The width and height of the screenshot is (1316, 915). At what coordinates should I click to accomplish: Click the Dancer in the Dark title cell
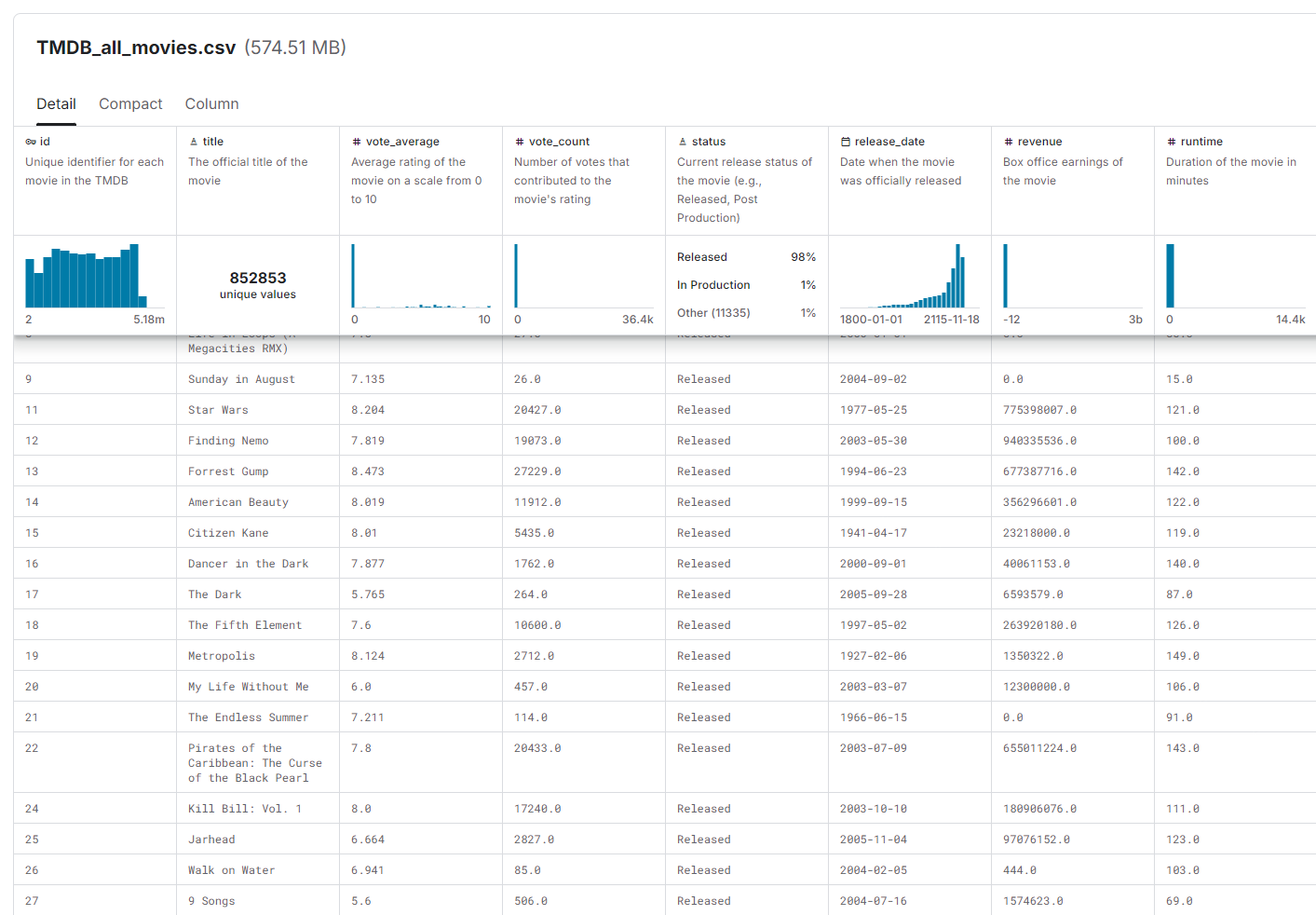pos(248,564)
